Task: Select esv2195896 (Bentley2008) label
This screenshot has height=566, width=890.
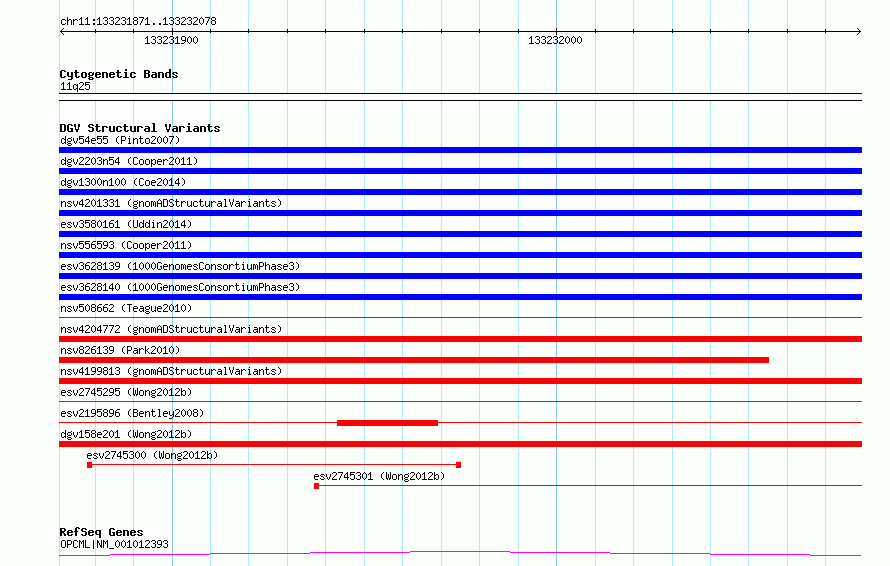Action: (x=132, y=413)
